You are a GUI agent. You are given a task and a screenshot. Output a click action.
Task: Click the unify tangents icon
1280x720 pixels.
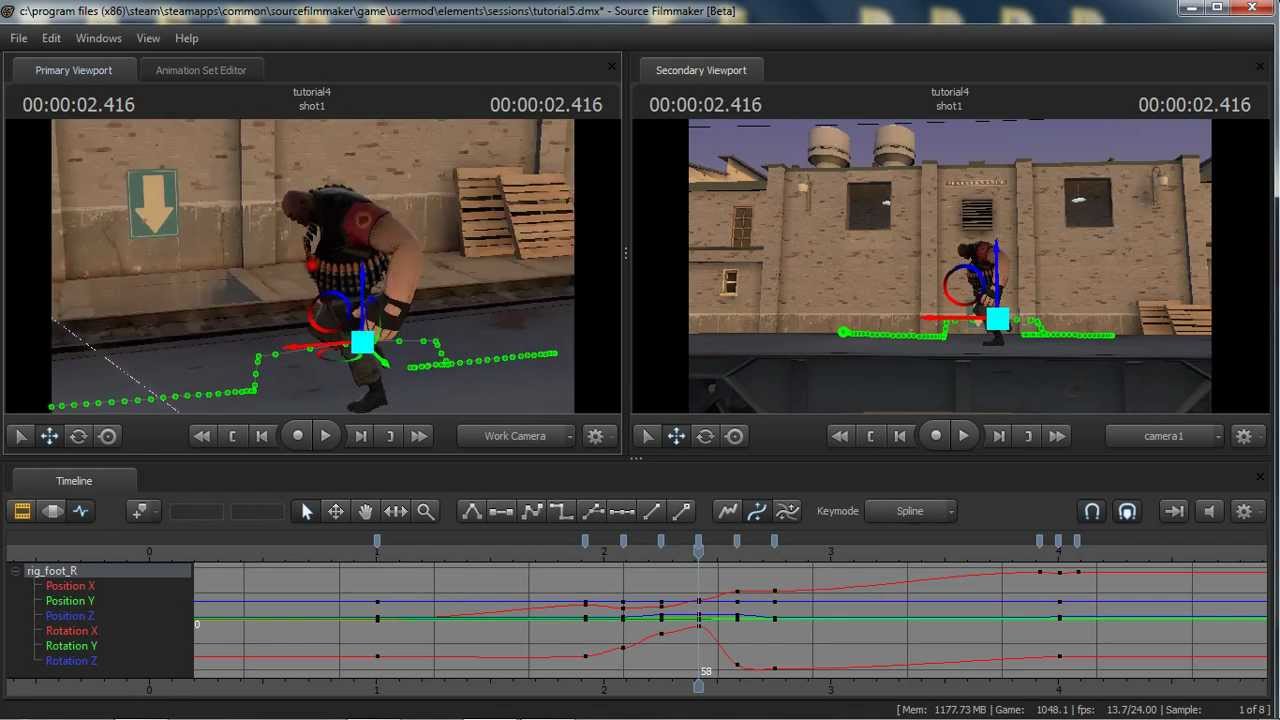(592, 511)
